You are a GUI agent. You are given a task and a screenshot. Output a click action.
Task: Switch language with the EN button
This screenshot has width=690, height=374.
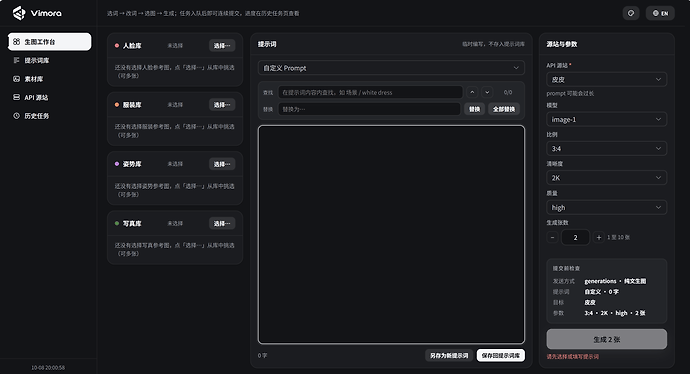point(660,13)
